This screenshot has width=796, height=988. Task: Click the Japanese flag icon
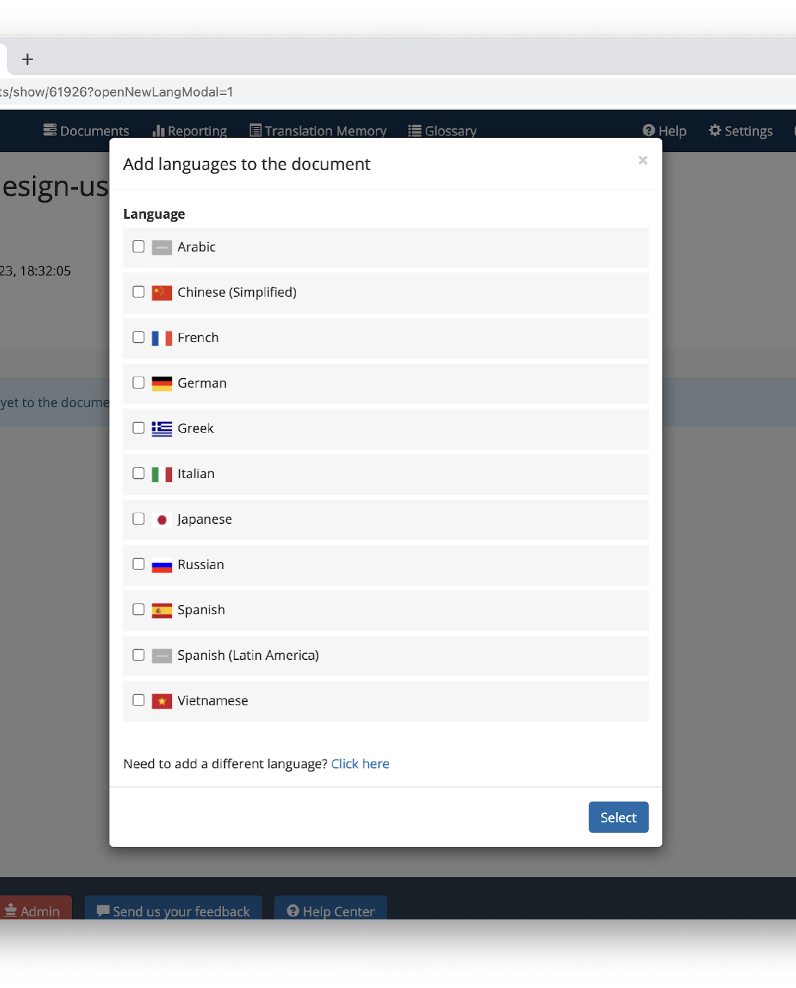point(162,520)
